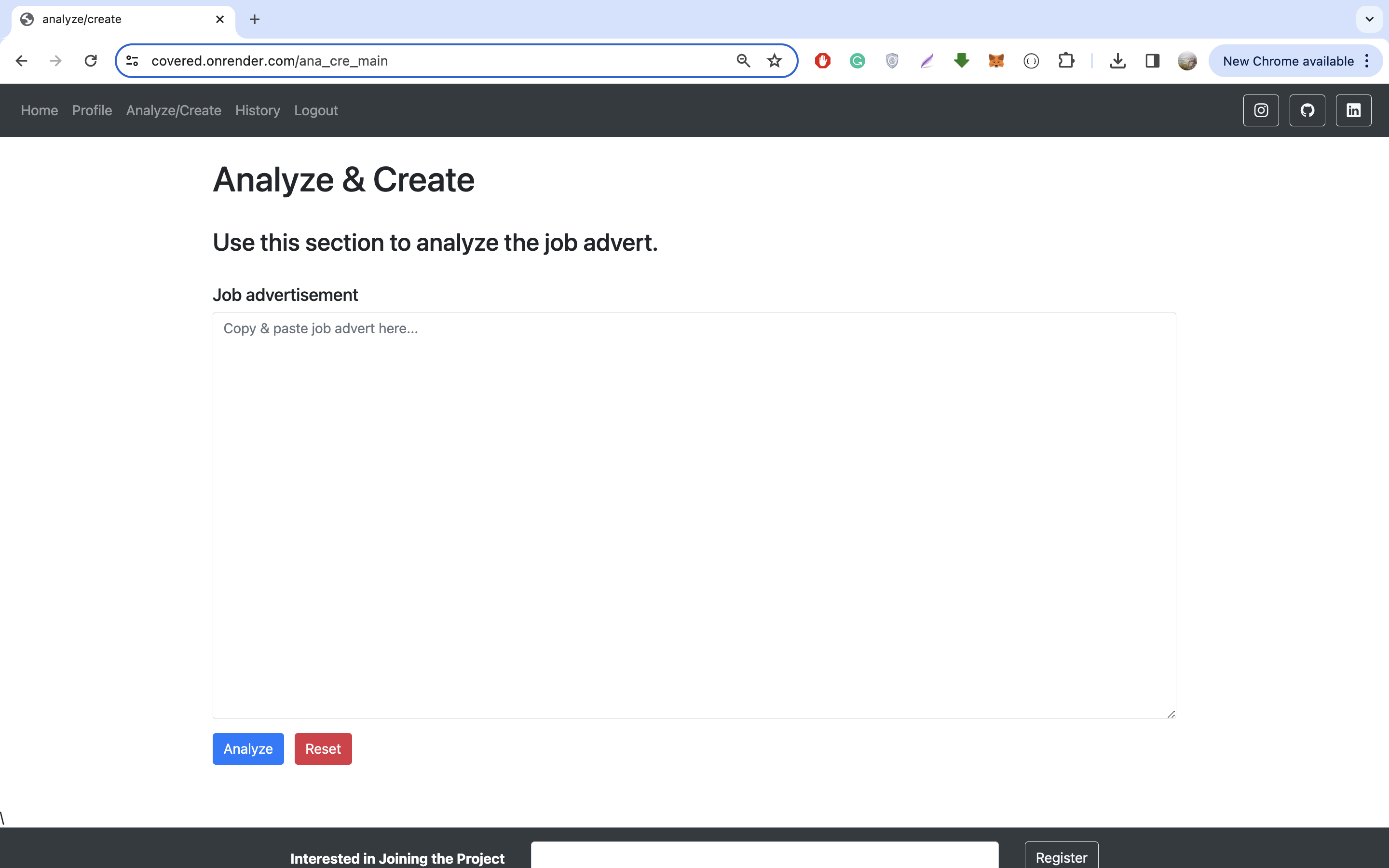Open the AdBlock extension
The image size is (1389, 868).
coord(822,60)
